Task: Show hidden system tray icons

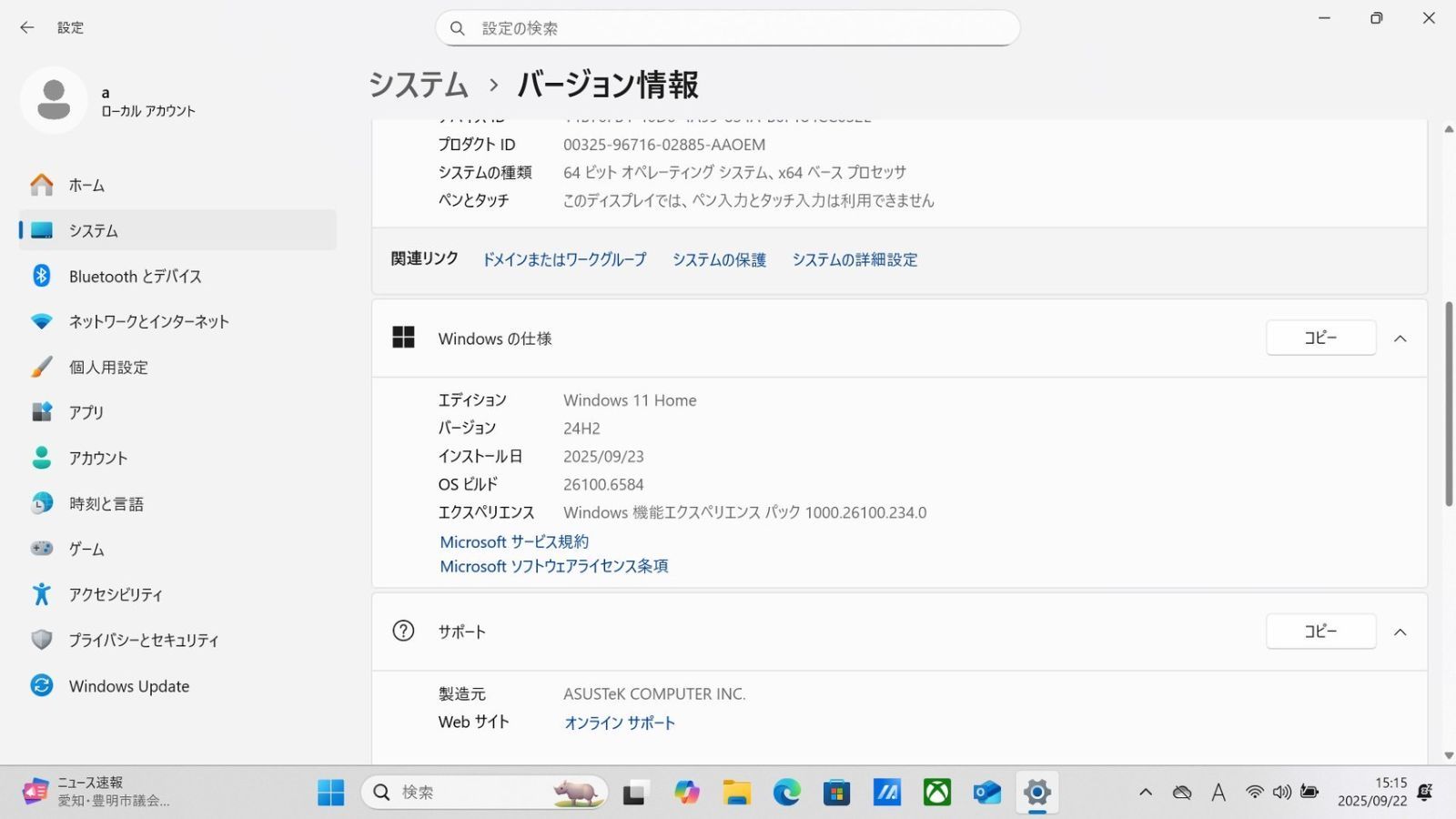Action: pos(1146,793)
